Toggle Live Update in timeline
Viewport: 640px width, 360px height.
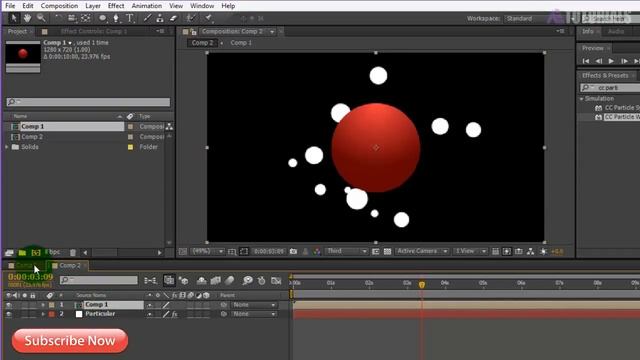coord(169,280)
